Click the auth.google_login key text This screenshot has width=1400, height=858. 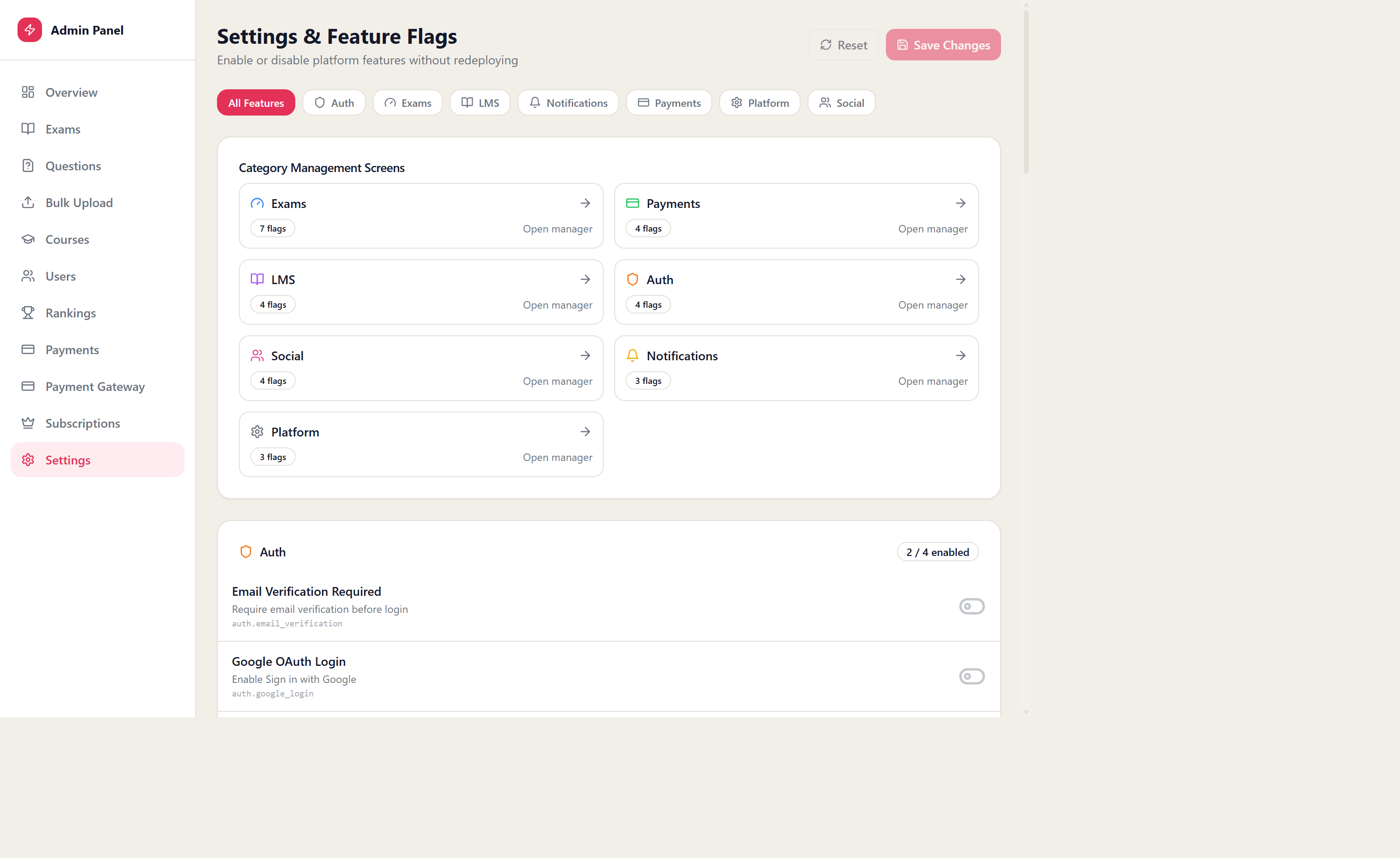(273, 694)
